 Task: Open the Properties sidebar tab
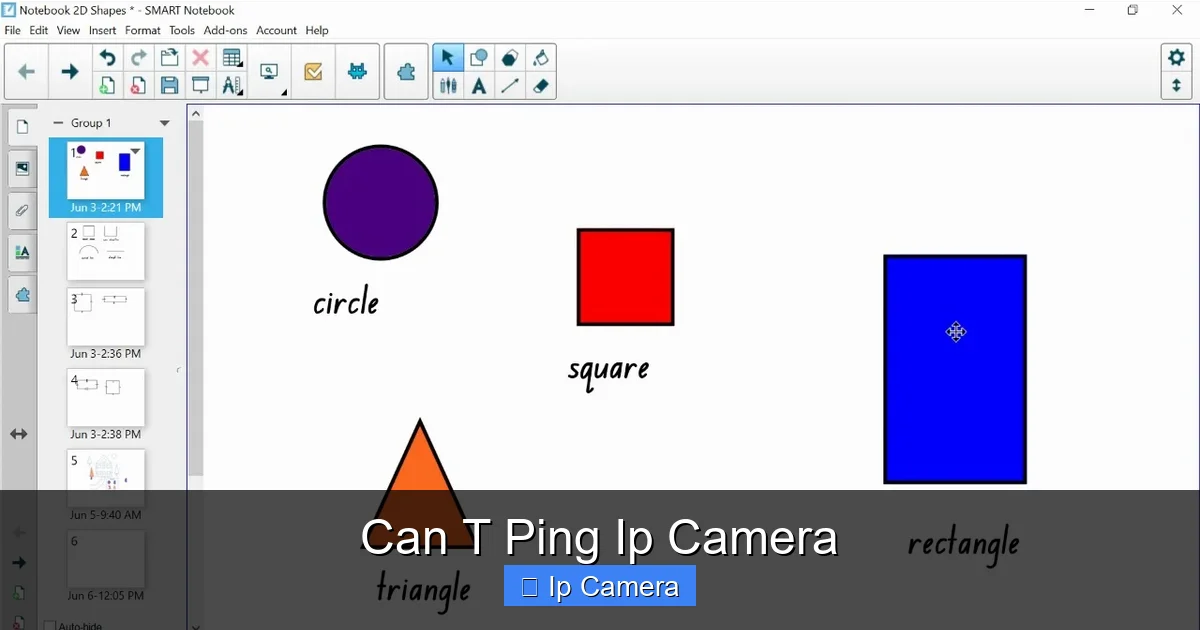click(23, 253)
